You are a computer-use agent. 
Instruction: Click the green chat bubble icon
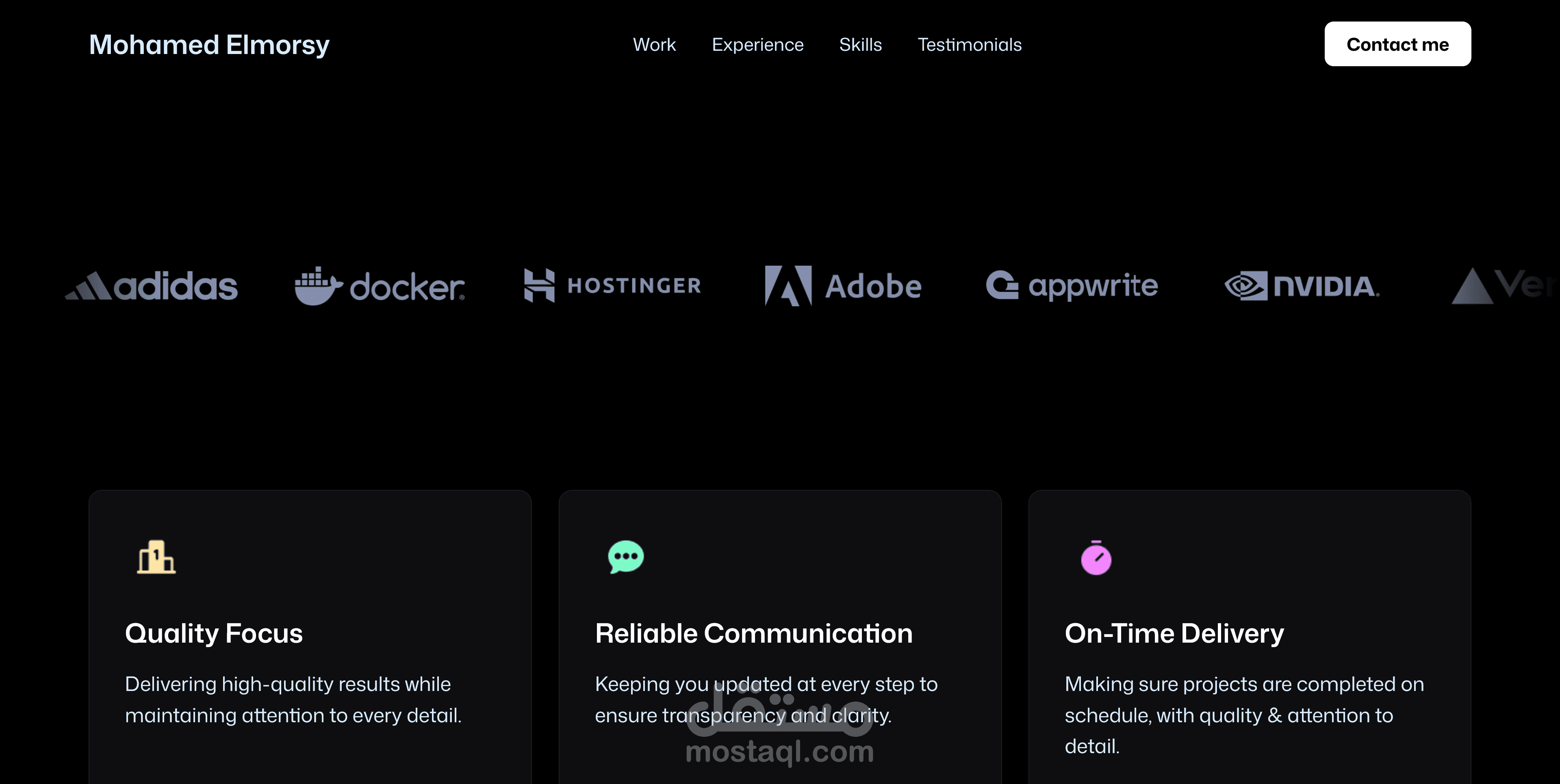[x=625, y=557]
